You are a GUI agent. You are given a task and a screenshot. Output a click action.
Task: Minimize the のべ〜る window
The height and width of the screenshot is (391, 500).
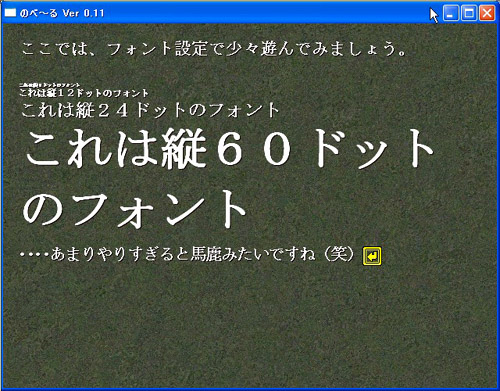451,13
